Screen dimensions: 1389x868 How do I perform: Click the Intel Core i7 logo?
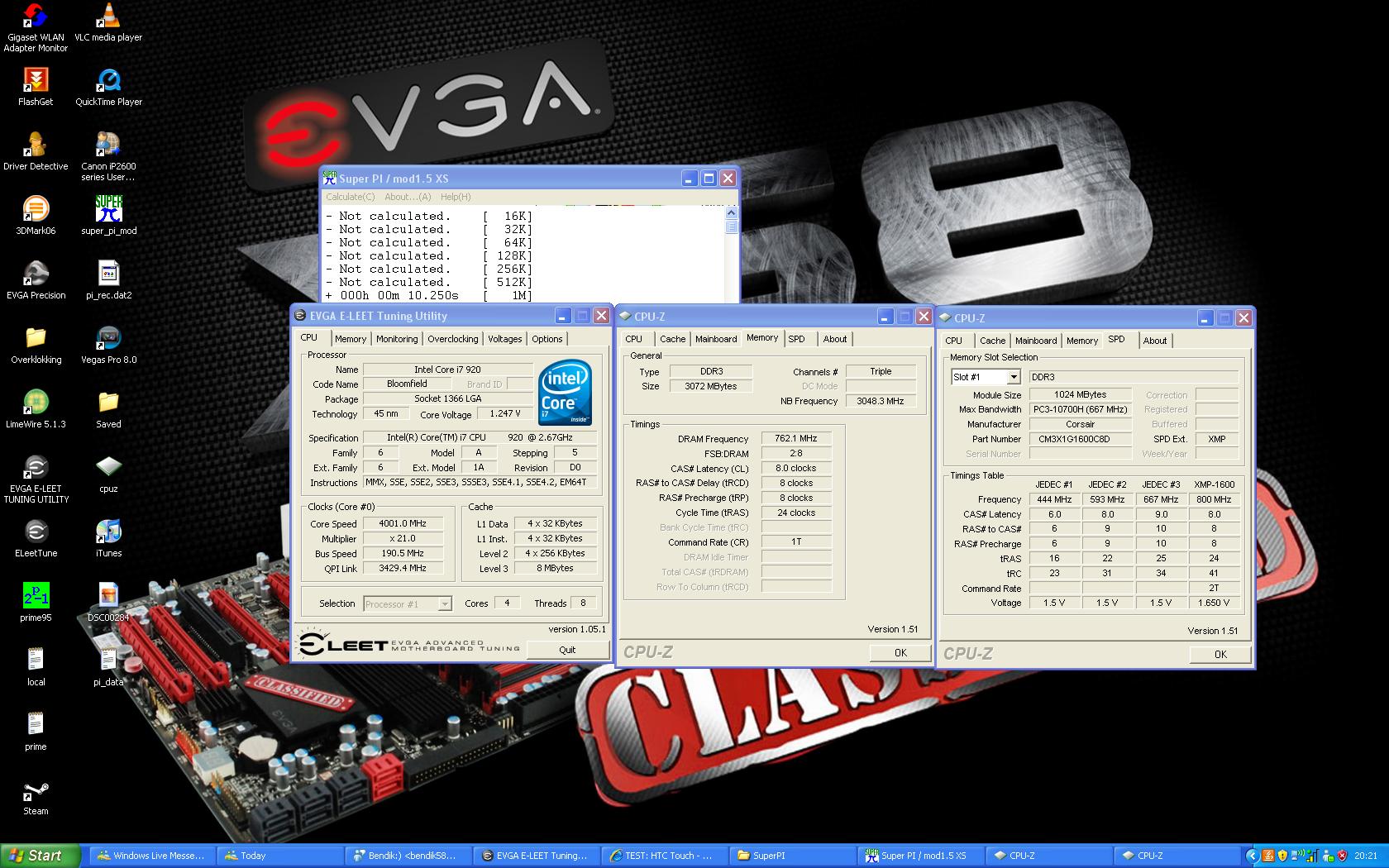pyautogui.click(x=566, y=393)
